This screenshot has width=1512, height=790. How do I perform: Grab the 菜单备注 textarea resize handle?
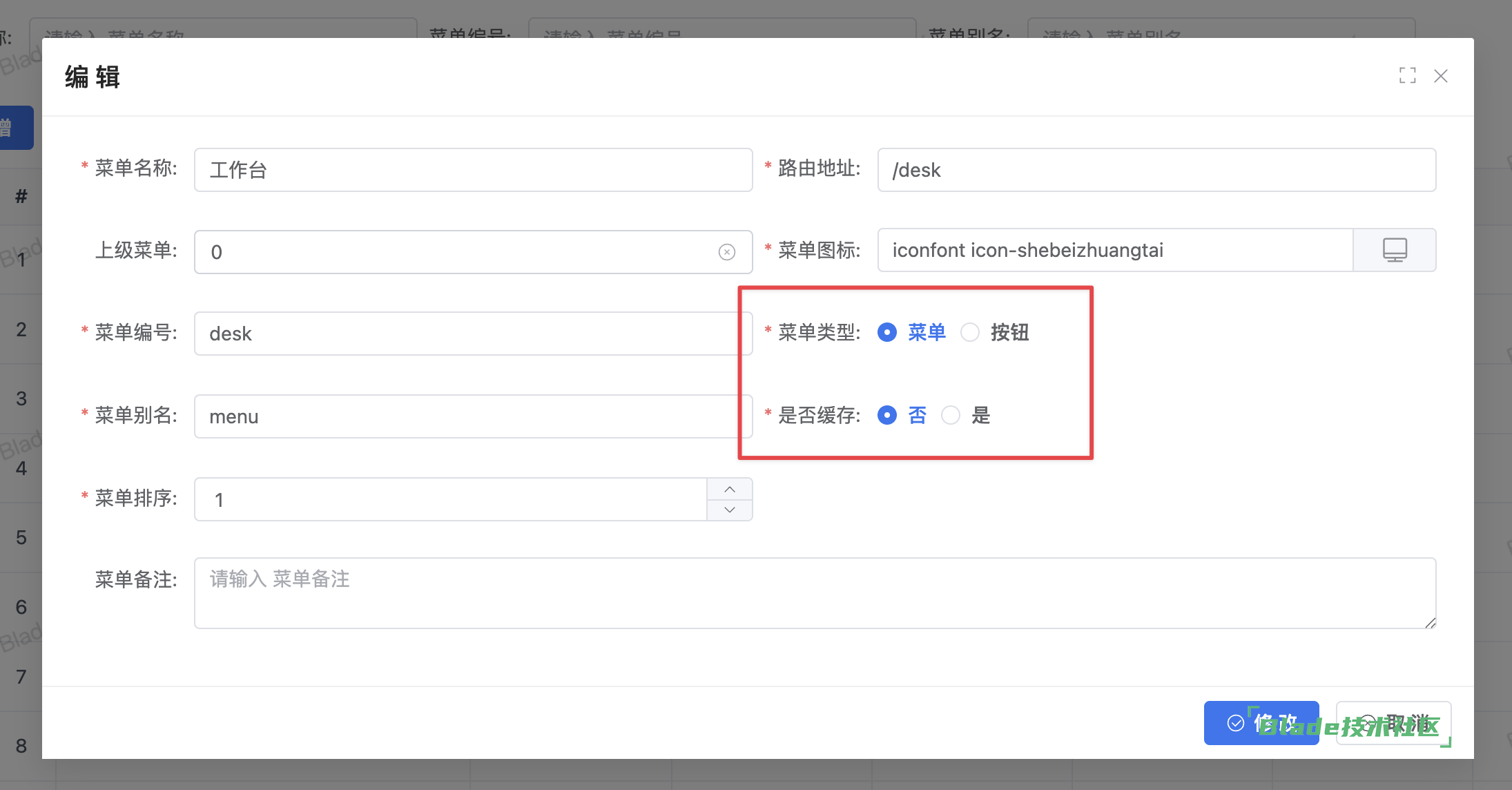tap(1430, 622)
